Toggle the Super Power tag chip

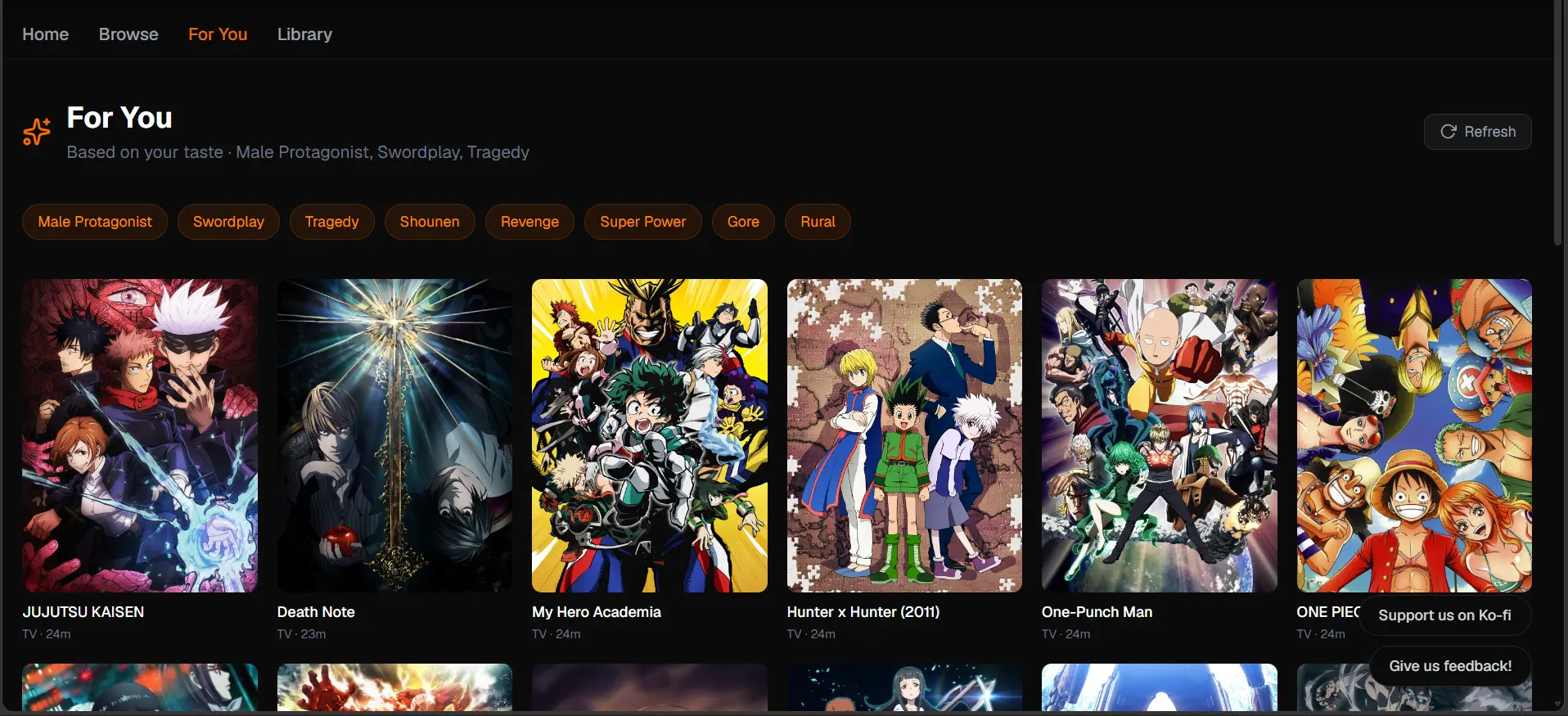tap(643, 222)
